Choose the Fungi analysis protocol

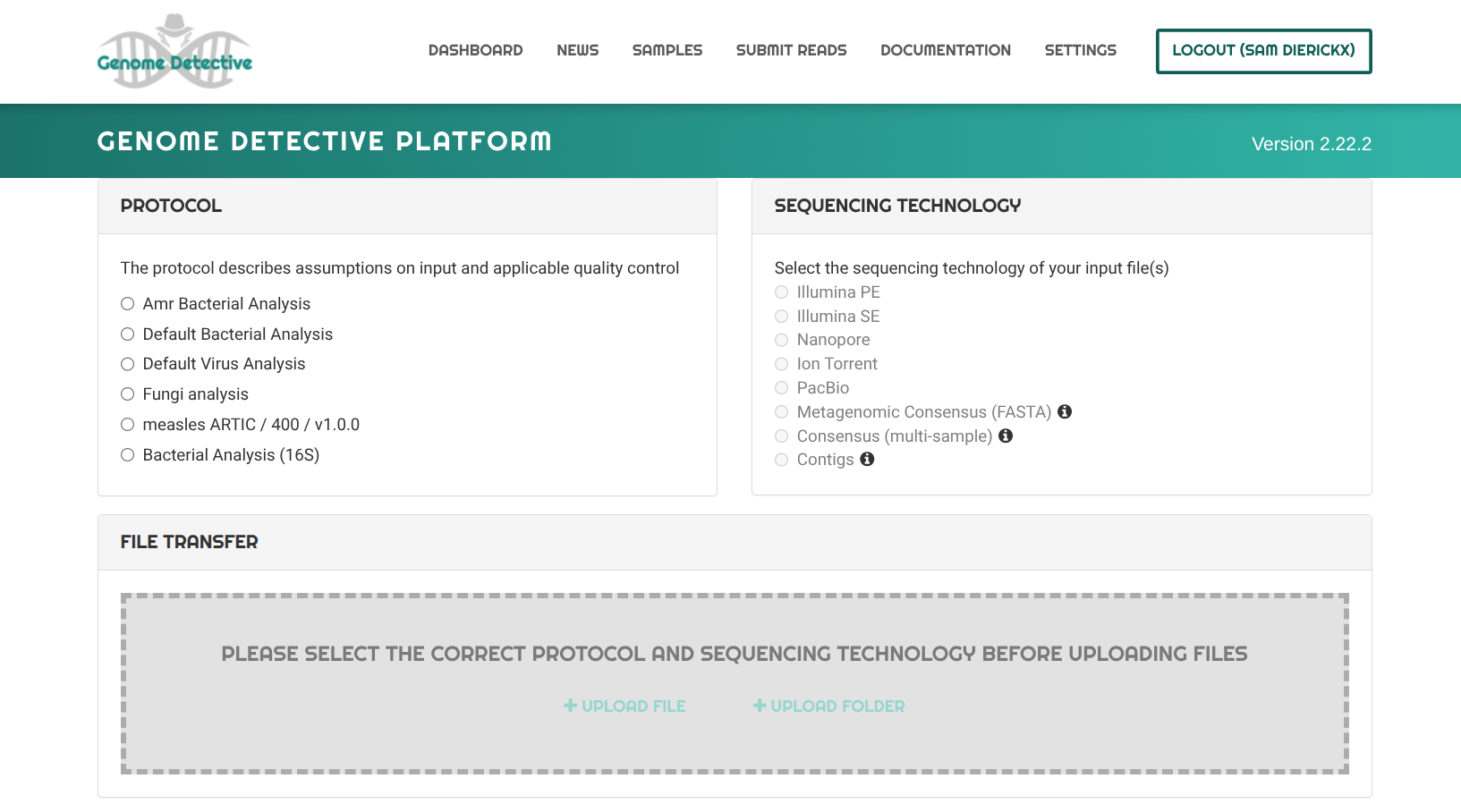click(x=128, y=394)
